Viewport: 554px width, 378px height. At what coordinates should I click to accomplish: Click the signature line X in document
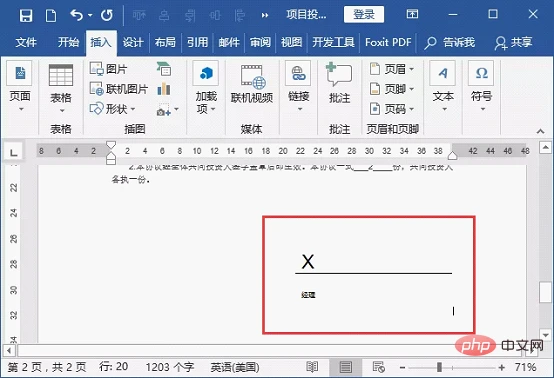point(308,262)
